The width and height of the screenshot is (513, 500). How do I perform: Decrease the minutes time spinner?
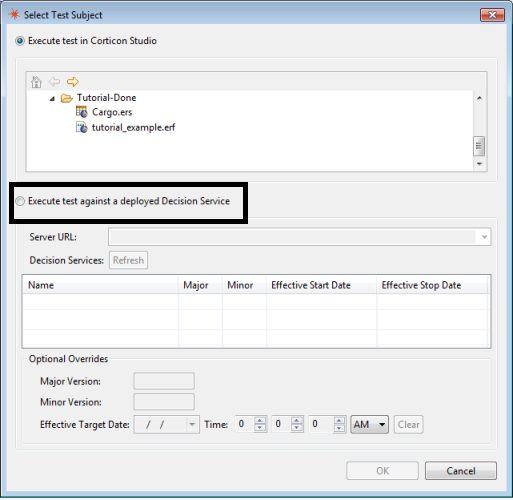(x=297, y=428)
